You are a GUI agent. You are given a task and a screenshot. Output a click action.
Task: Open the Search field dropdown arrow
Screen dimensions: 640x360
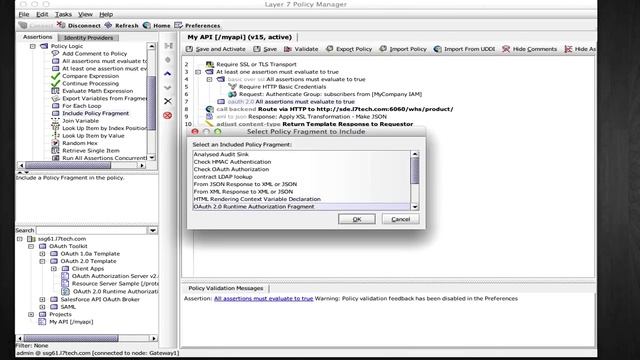(x=153, y=231)
